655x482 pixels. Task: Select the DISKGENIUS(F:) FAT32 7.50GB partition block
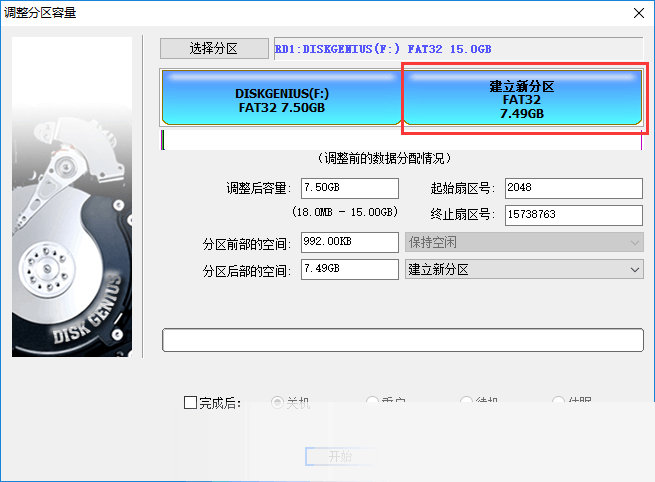coord(282,98)
